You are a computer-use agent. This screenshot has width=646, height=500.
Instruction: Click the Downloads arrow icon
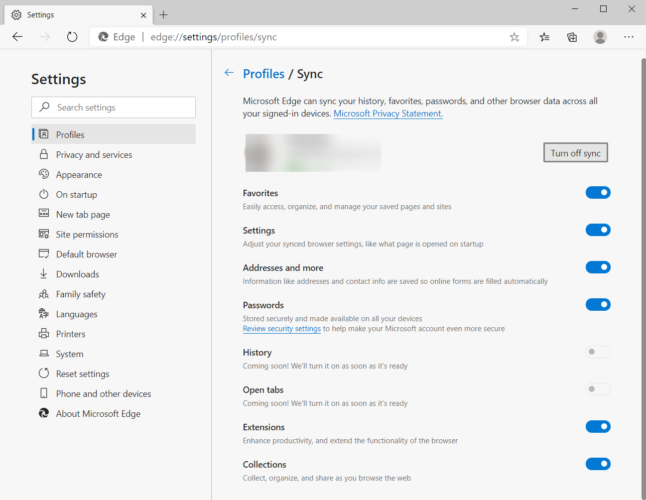click(44, 273)
